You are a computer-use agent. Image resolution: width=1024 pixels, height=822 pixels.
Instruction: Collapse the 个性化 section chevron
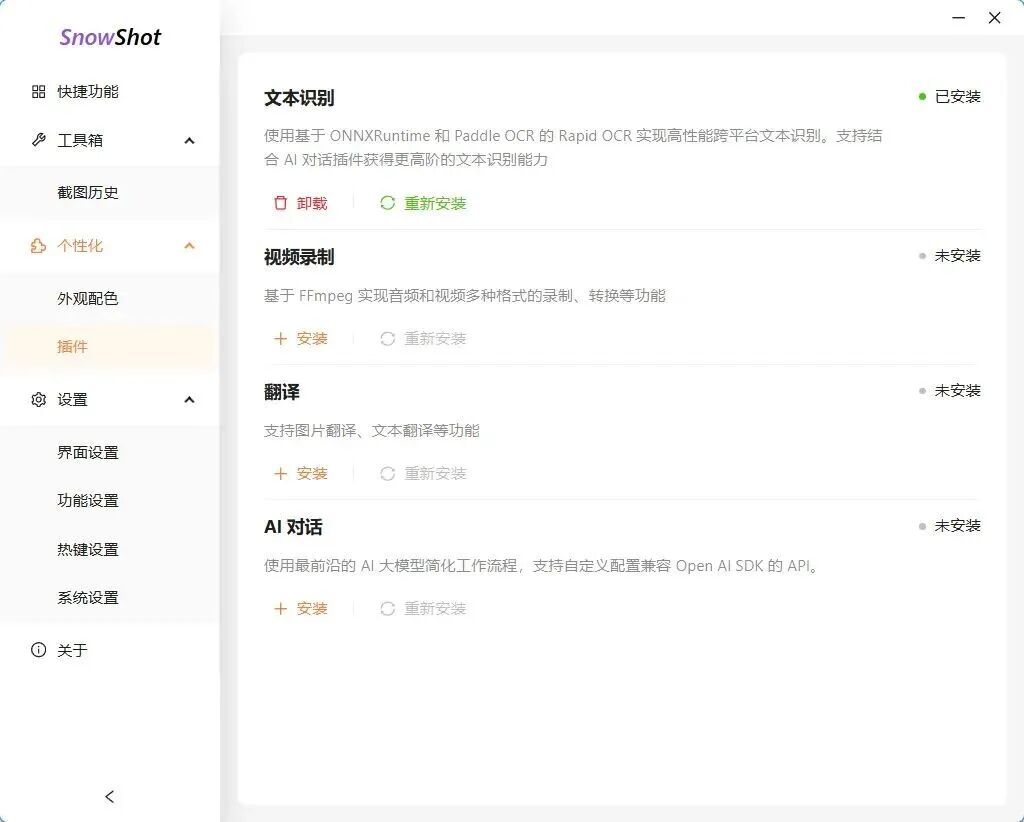tap(189, 245)
